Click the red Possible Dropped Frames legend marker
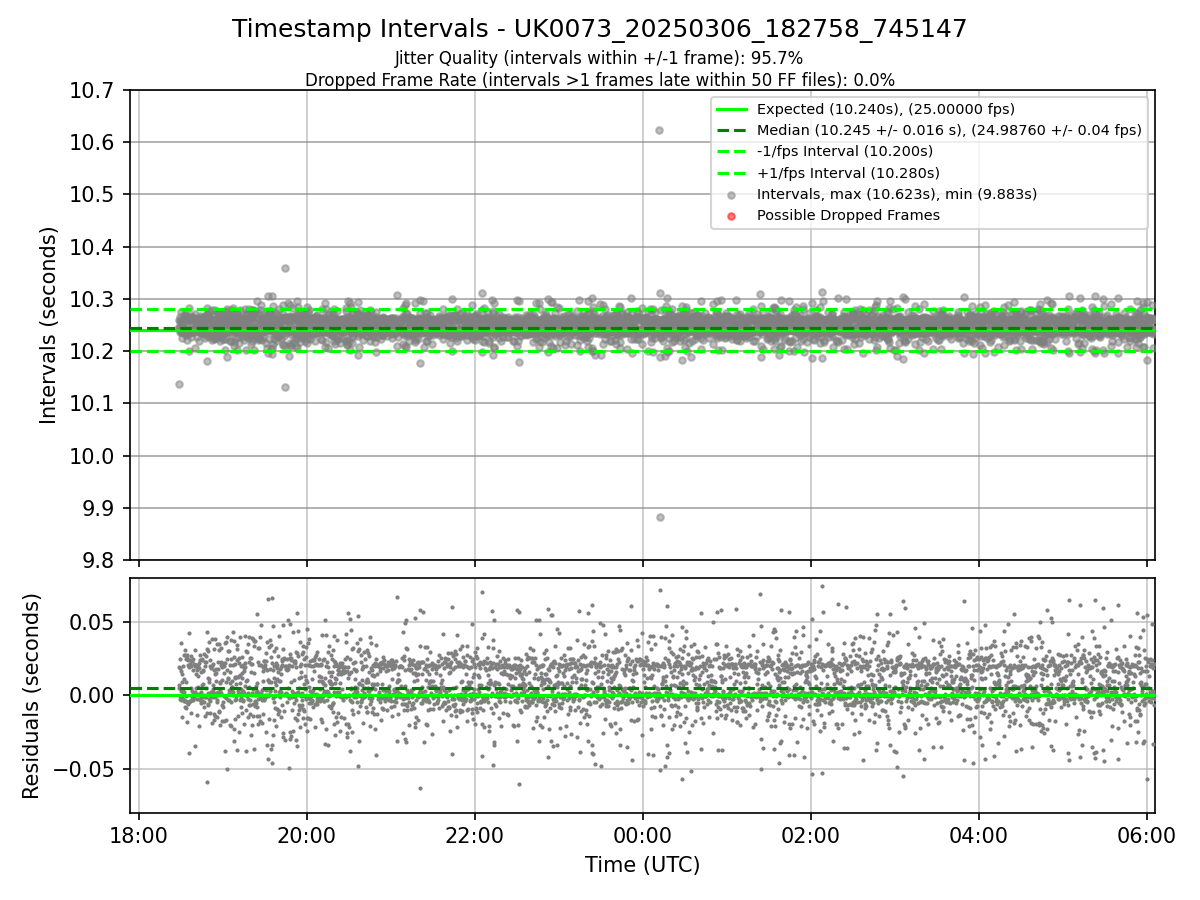This screenshot has width=1200, height=900. pos(731,216)
